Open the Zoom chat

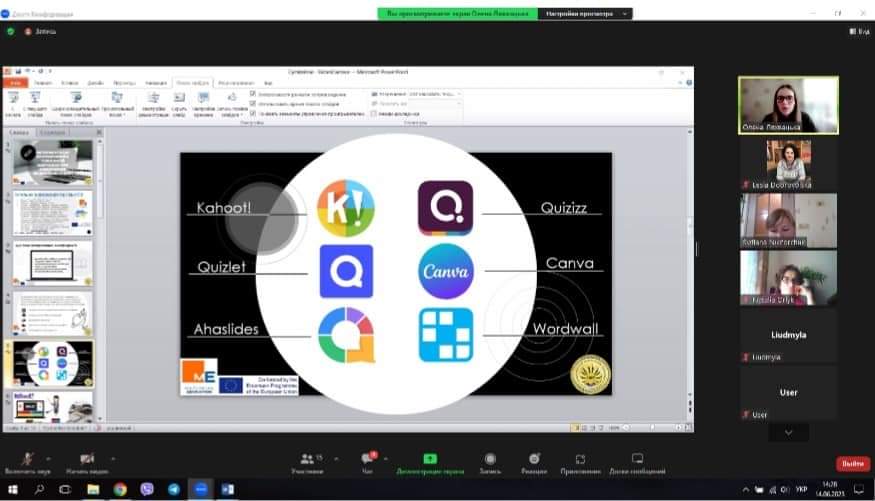click(367, 463)
